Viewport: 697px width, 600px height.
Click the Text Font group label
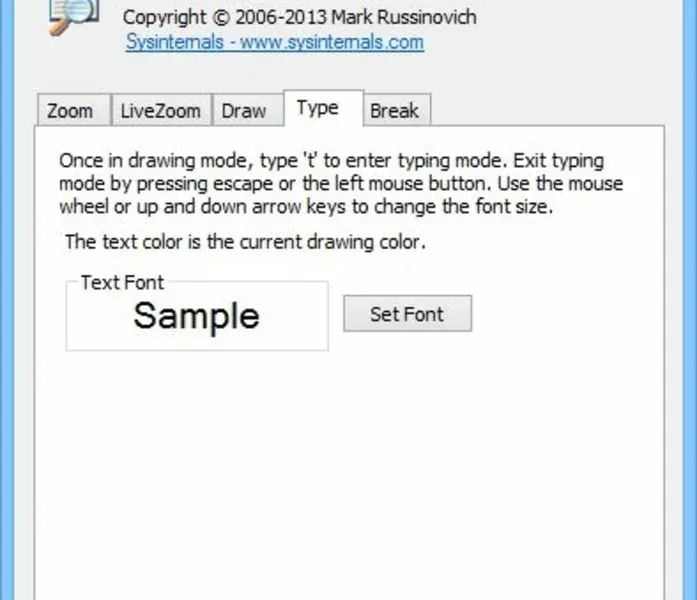click(x=122, y=283)
